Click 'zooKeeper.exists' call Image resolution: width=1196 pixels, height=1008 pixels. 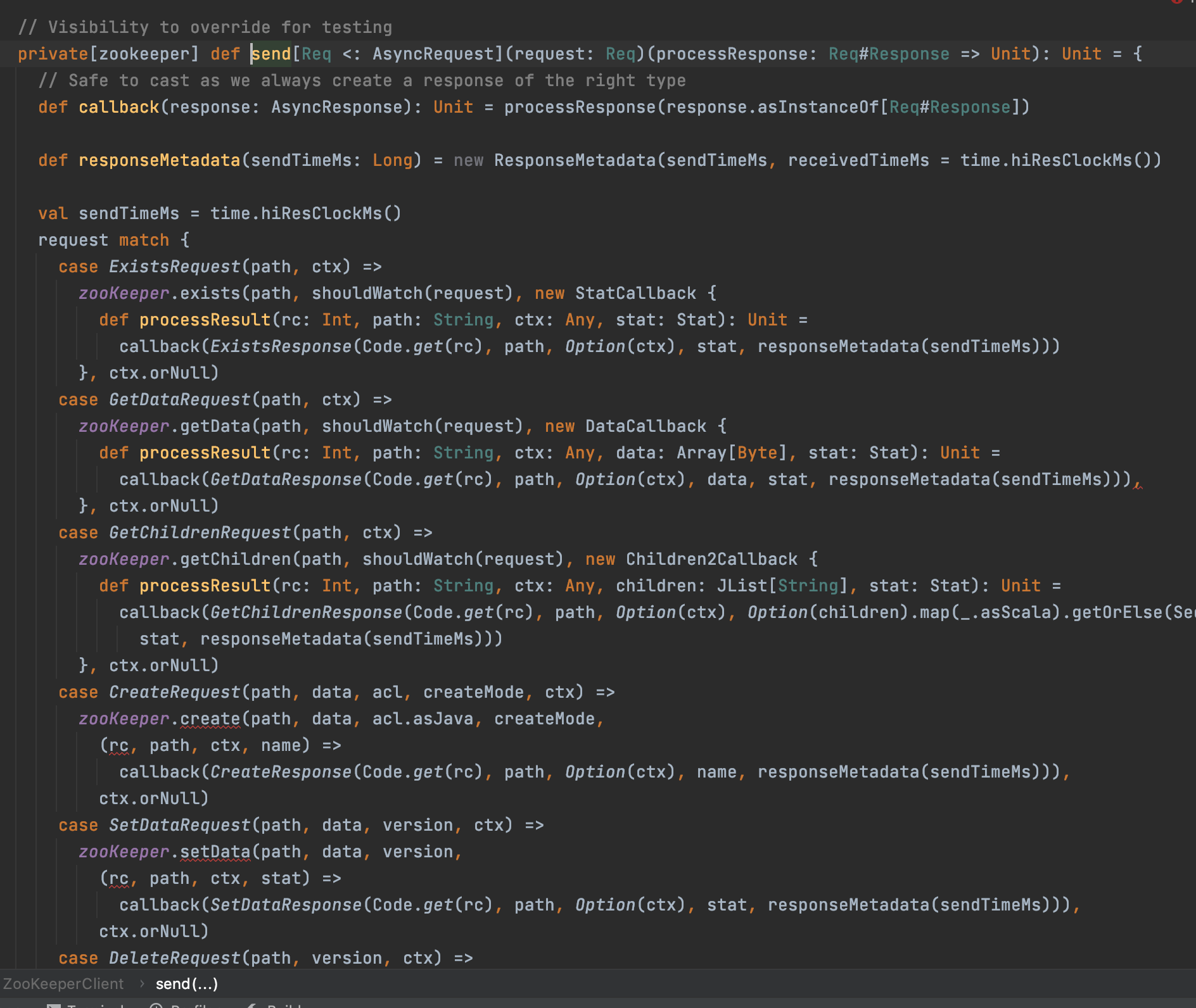click(x=160, y=293)
